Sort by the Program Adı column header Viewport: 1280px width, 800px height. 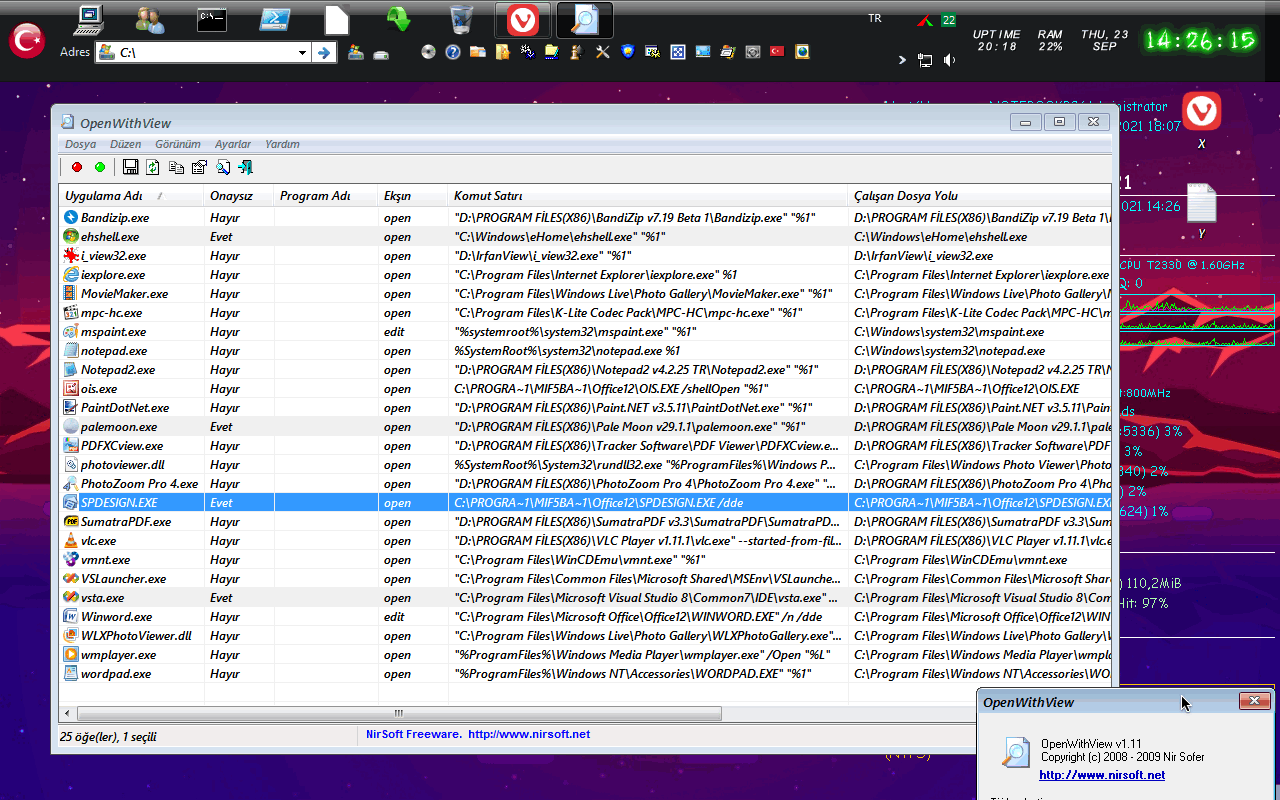326,196
